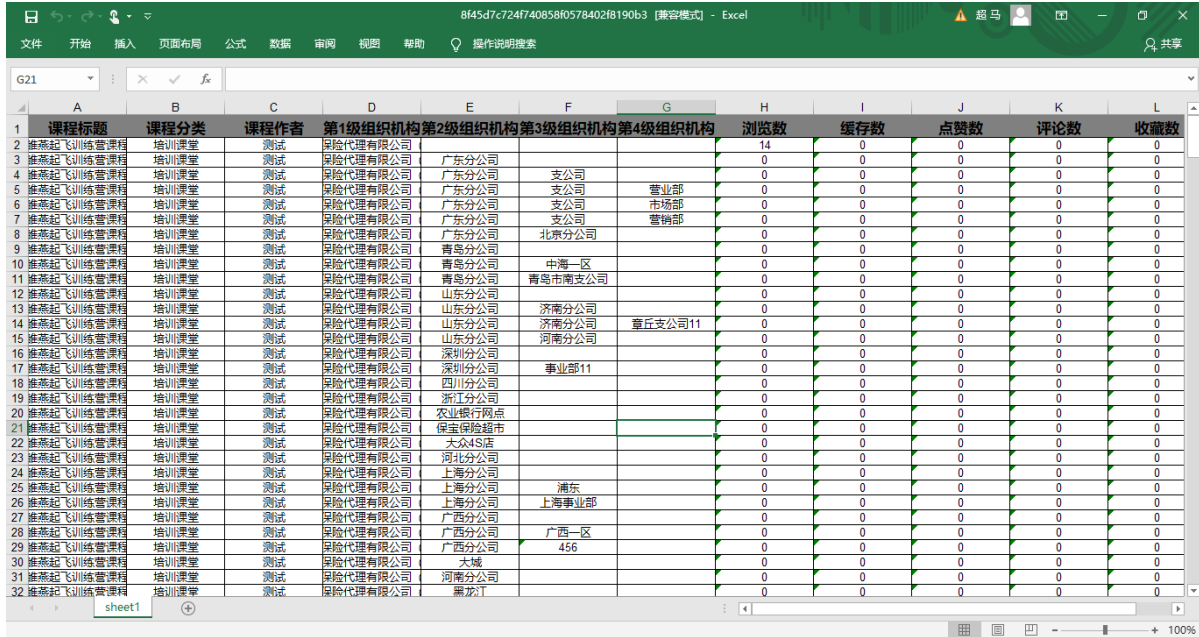Open the 文件 menu
This screenshot has width=1199, height=637.
tap(31, 44)
